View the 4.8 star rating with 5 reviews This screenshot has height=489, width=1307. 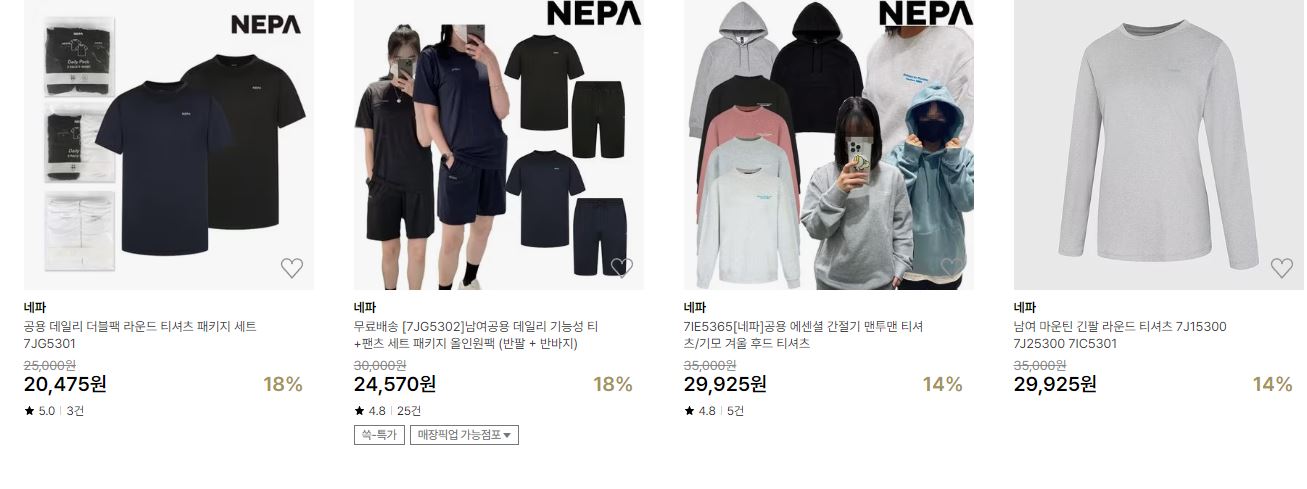coord(714,411)
